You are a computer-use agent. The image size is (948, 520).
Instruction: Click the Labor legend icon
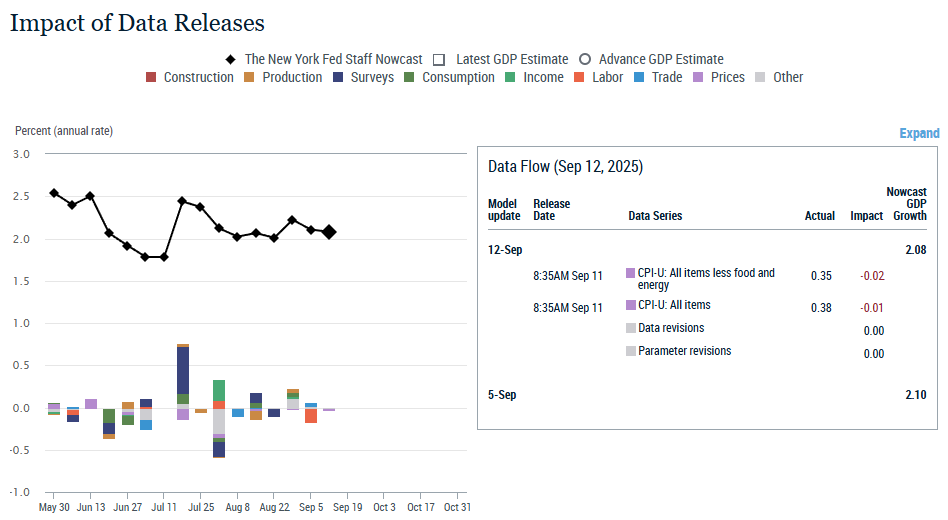pyautogui.click(x=579, y=78)
